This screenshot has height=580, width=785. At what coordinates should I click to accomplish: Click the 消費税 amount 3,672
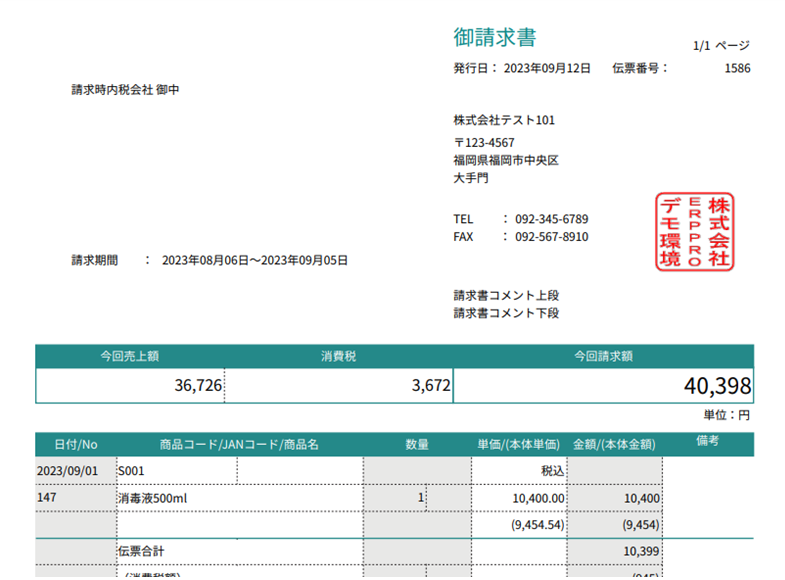click(430, 385)
